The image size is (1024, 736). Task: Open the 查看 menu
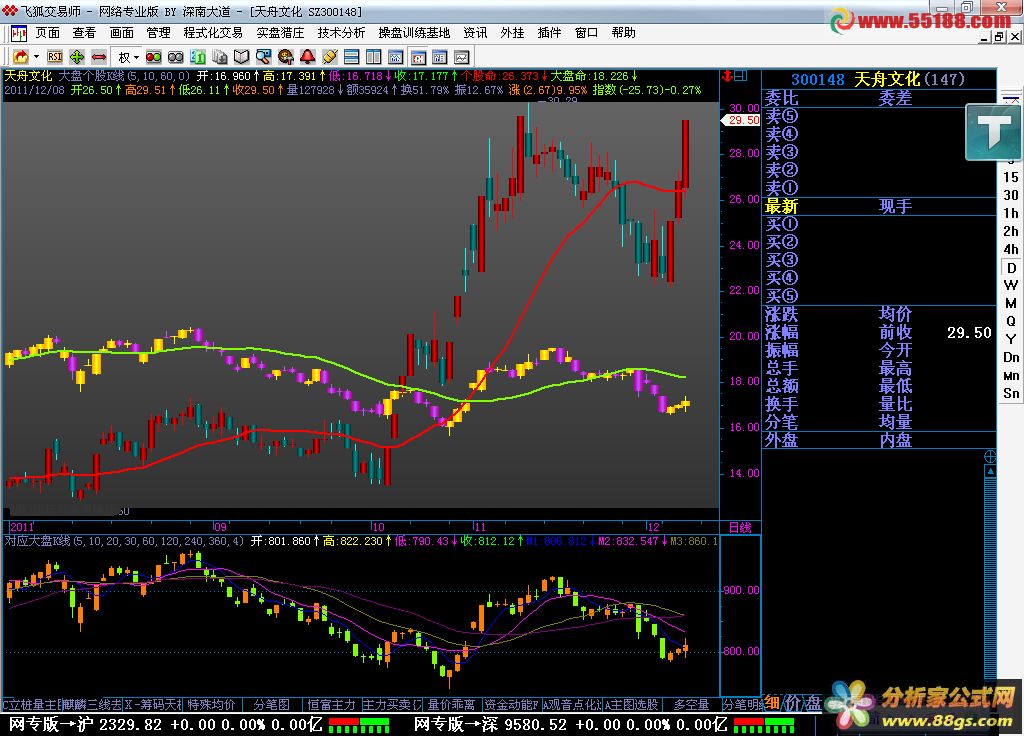coord(84,33)
